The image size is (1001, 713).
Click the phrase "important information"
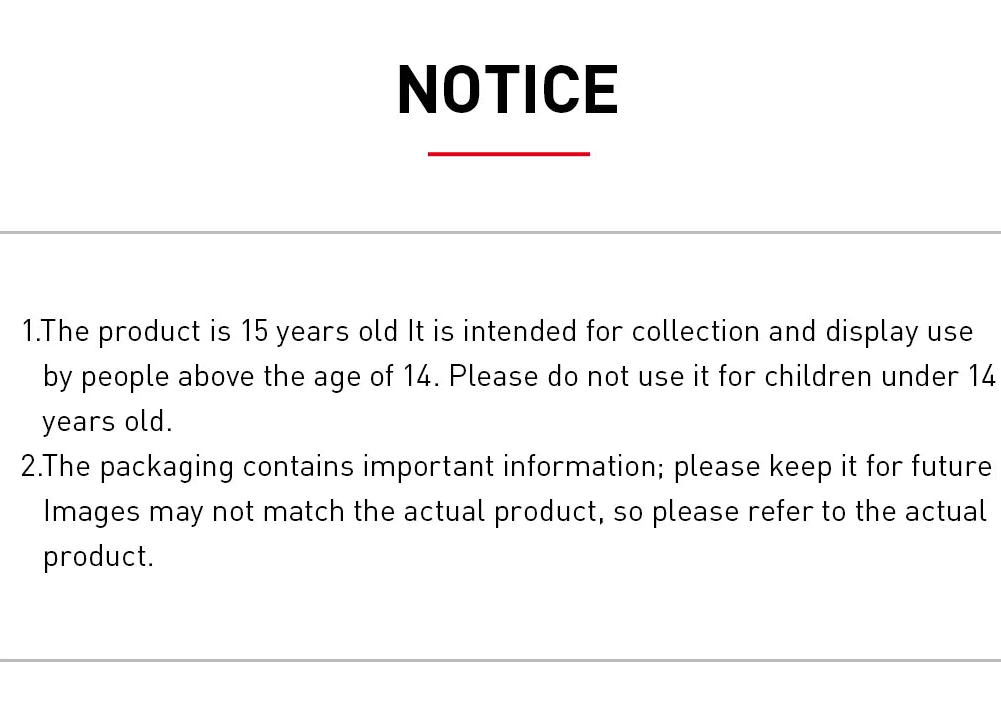pyautogui.click(x=511, y=466)
